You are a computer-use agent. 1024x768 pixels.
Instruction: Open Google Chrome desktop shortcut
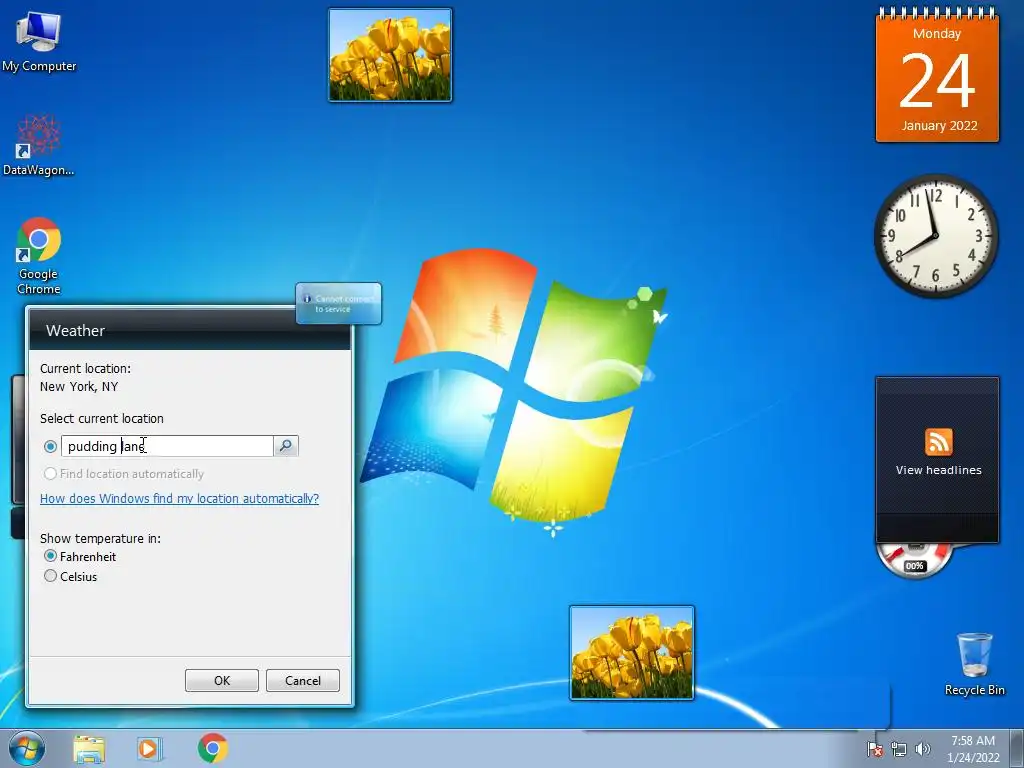pos(39,255)
